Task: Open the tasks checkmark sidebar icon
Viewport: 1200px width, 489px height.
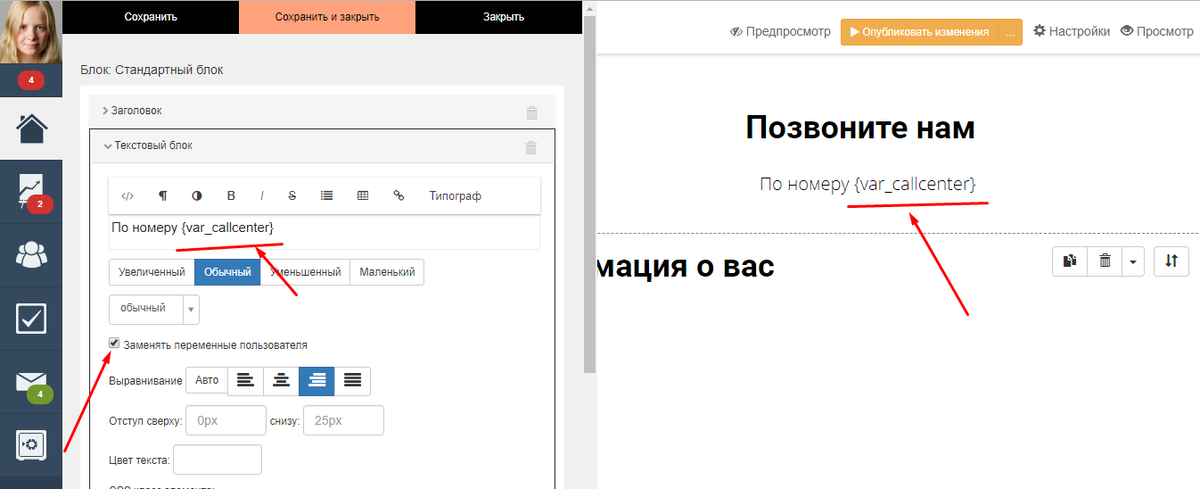Action: 31,318
